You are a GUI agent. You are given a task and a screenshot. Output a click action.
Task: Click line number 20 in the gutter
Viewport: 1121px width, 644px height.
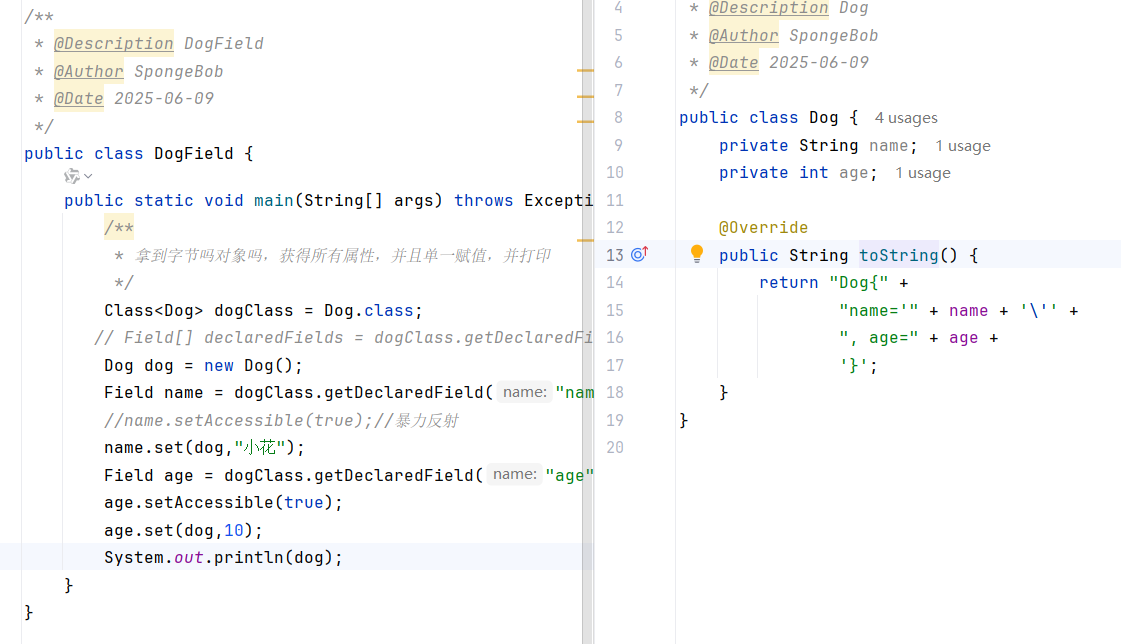(x=615, y=447)
